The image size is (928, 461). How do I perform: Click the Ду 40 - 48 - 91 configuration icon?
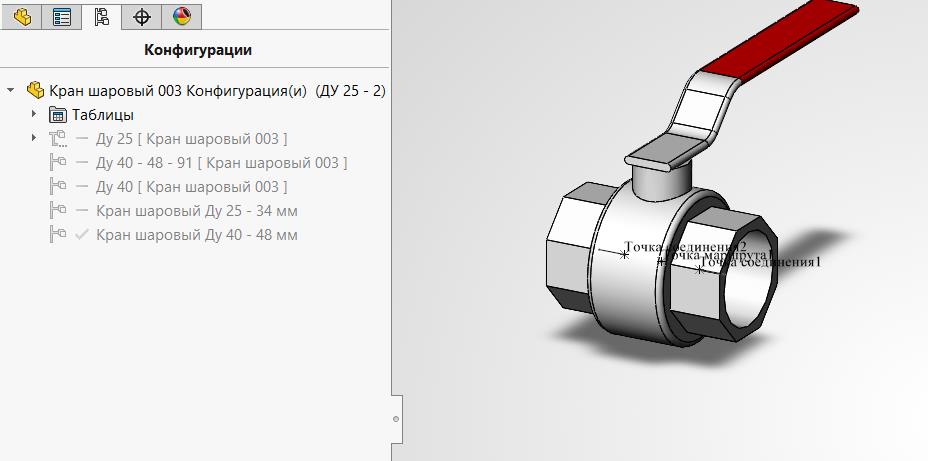(x=58, y=162)
